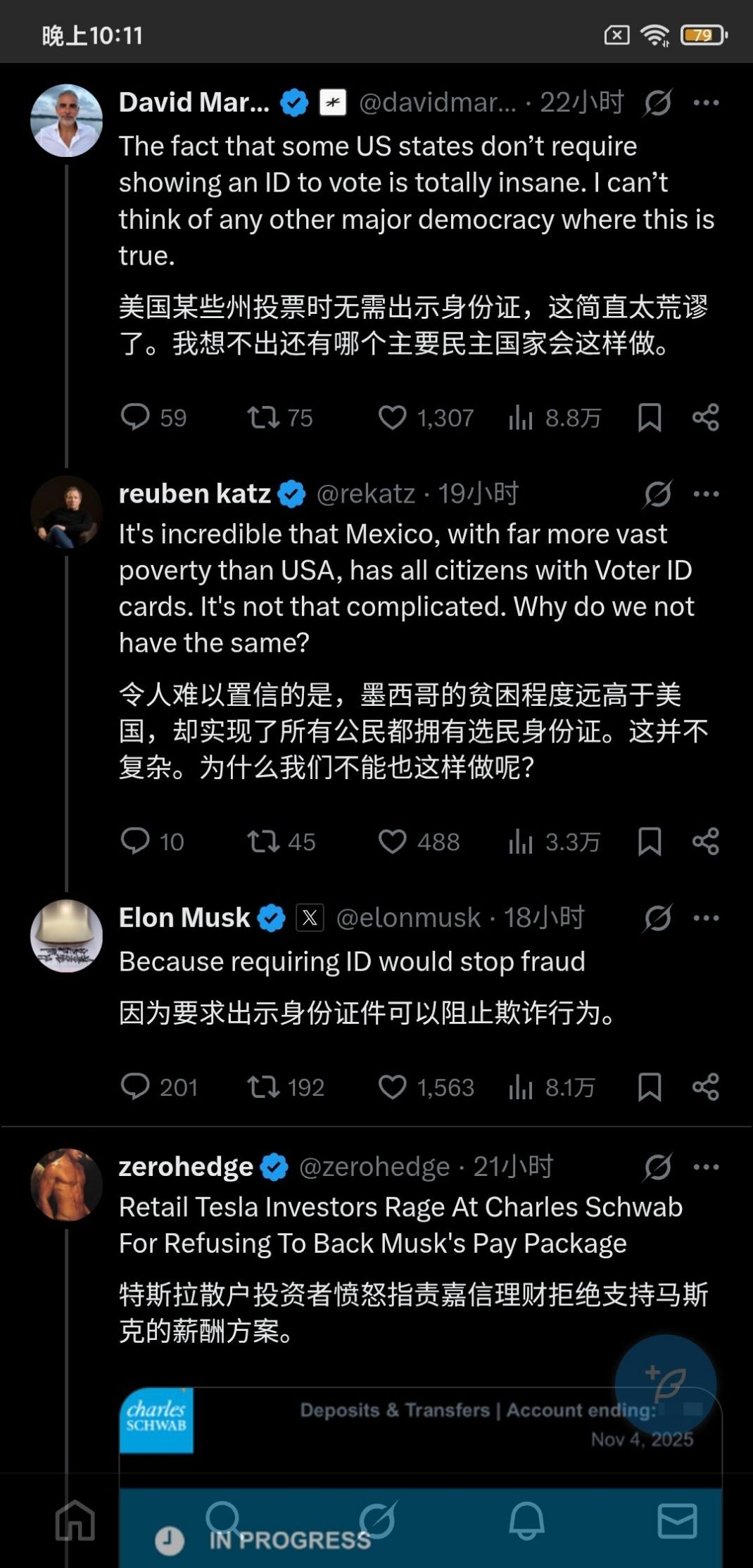The height and width of the screenshot is (1568, 753).
Task: Reply to David Mar's voter ID tweet
Action: click(x=135, y=417)
